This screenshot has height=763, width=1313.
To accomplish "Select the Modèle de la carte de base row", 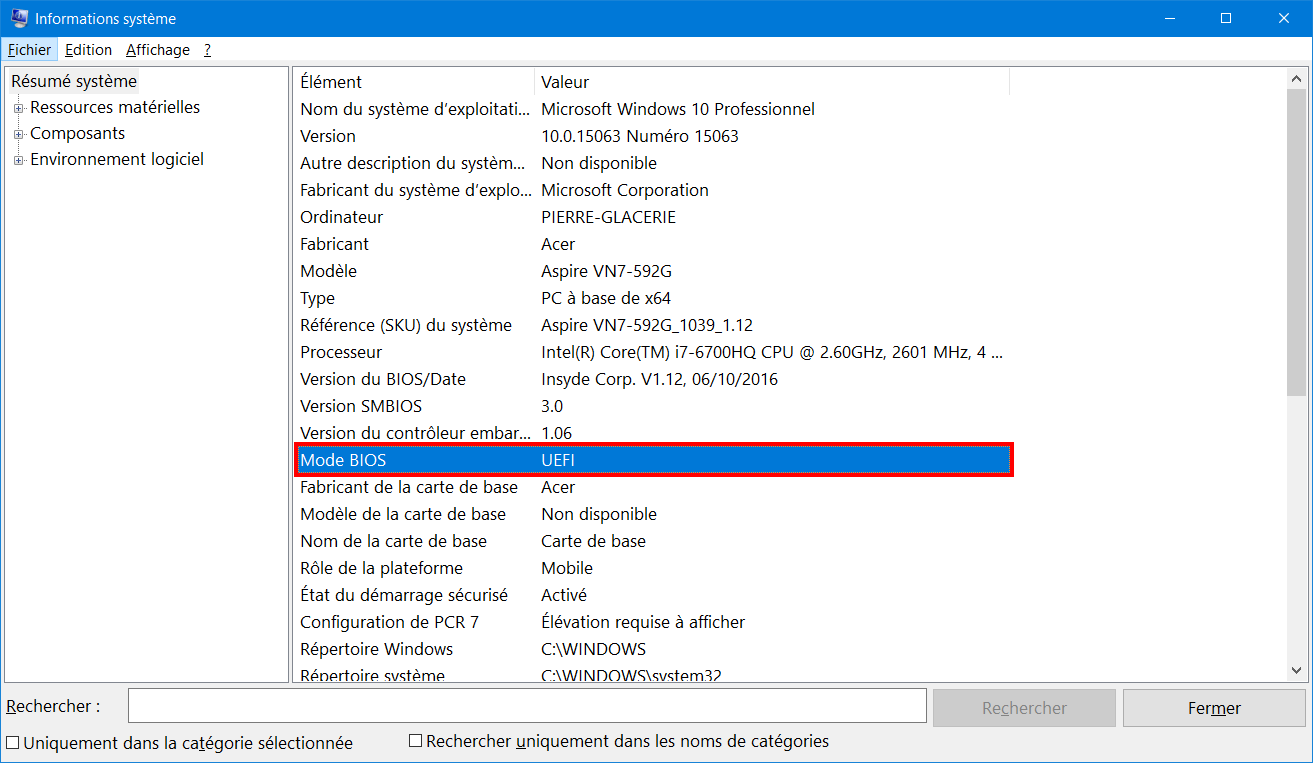I will point(652,514).
